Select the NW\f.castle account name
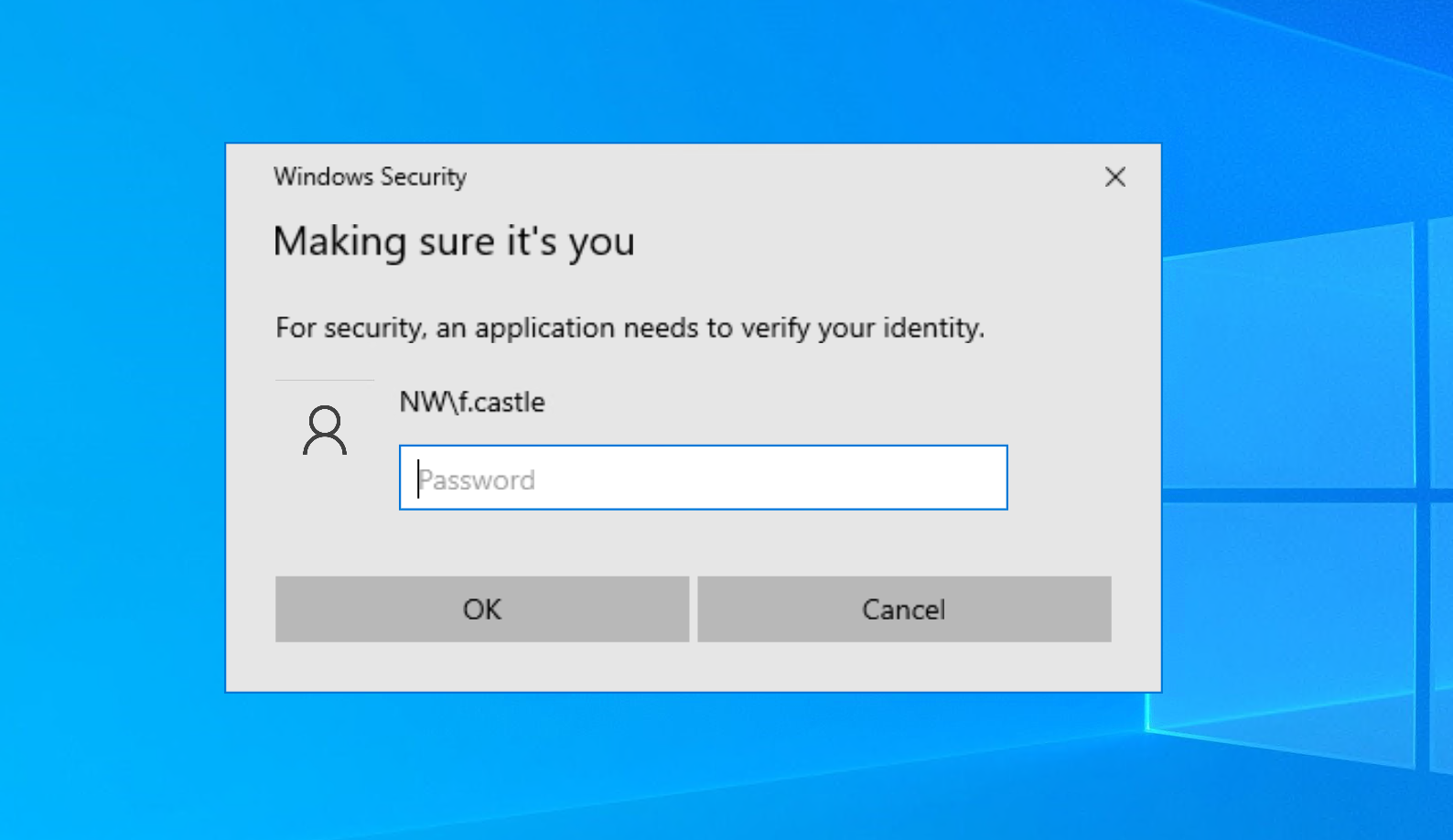This screenshot has width=1453, height=840. coord(472,402)
